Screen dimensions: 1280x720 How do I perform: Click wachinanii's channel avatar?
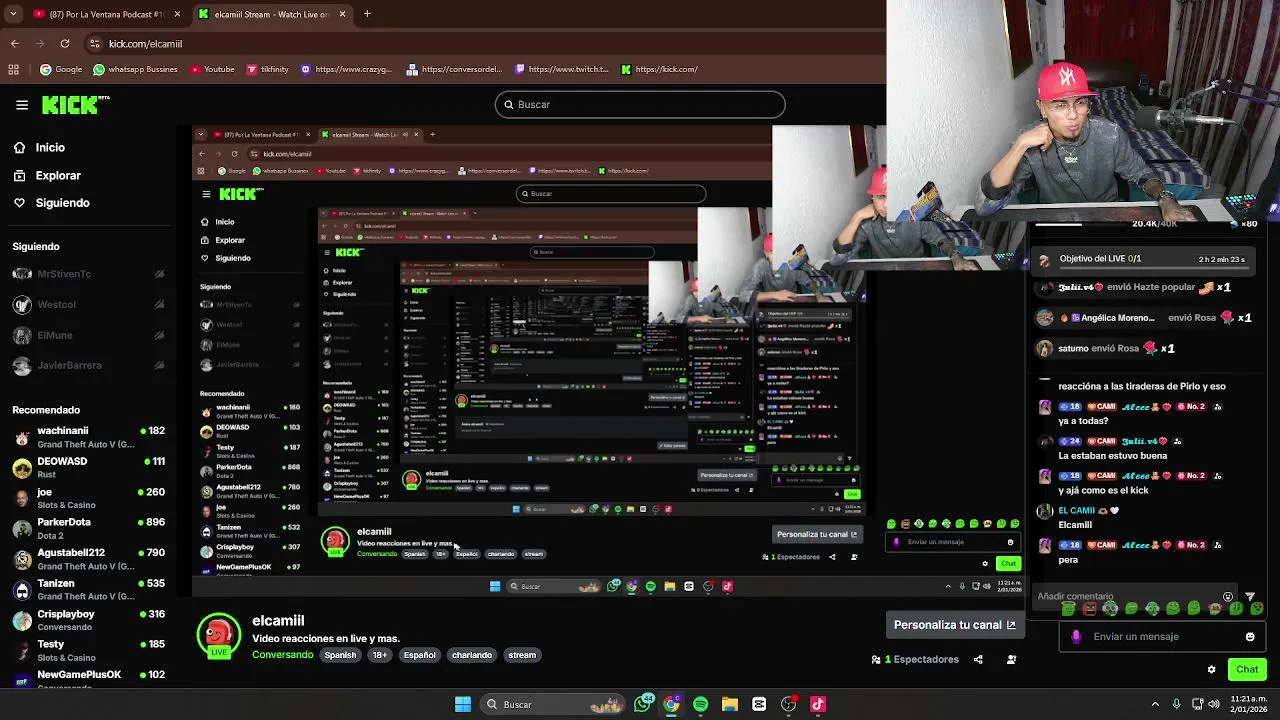click(x=22, y=437)
